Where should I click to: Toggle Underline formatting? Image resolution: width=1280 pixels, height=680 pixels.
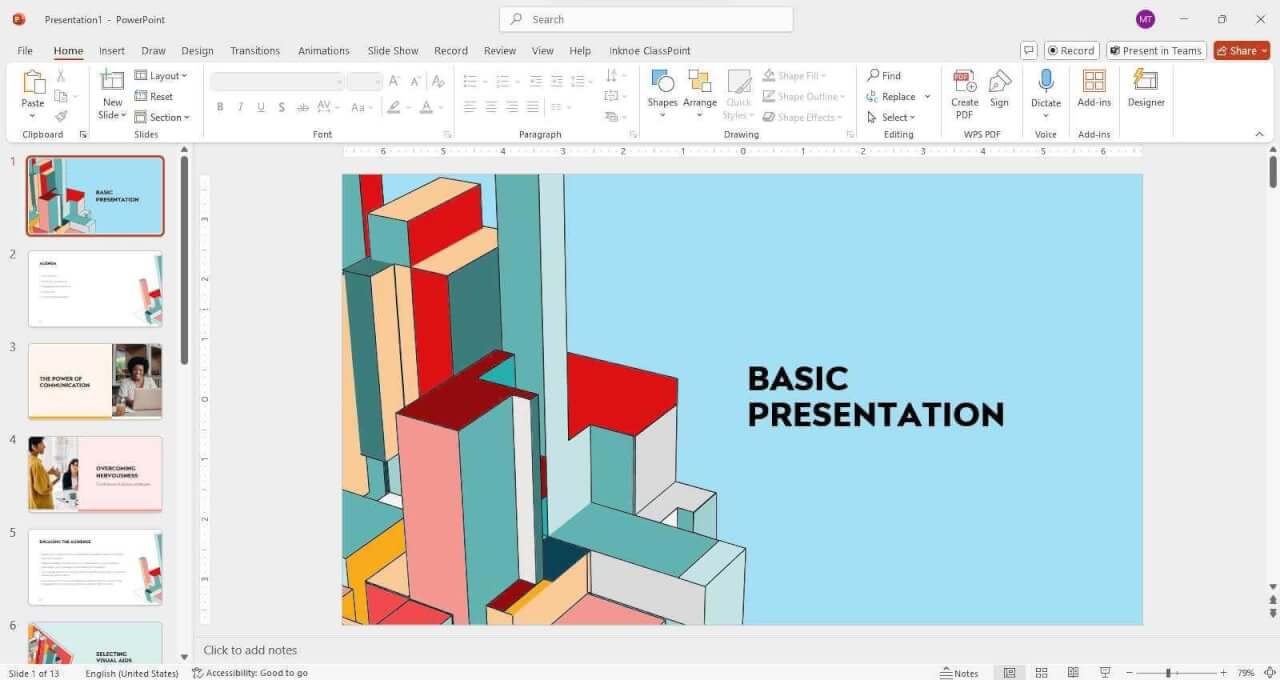(x=261, y=107)
